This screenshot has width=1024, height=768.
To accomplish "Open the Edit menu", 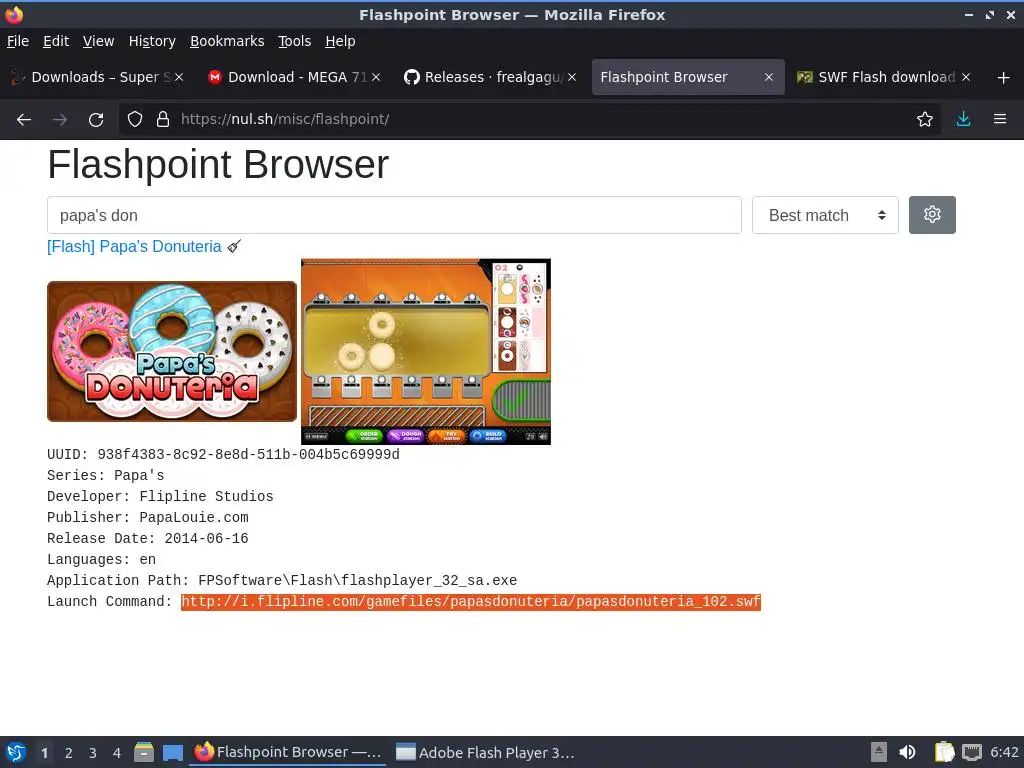I will 56,41.
